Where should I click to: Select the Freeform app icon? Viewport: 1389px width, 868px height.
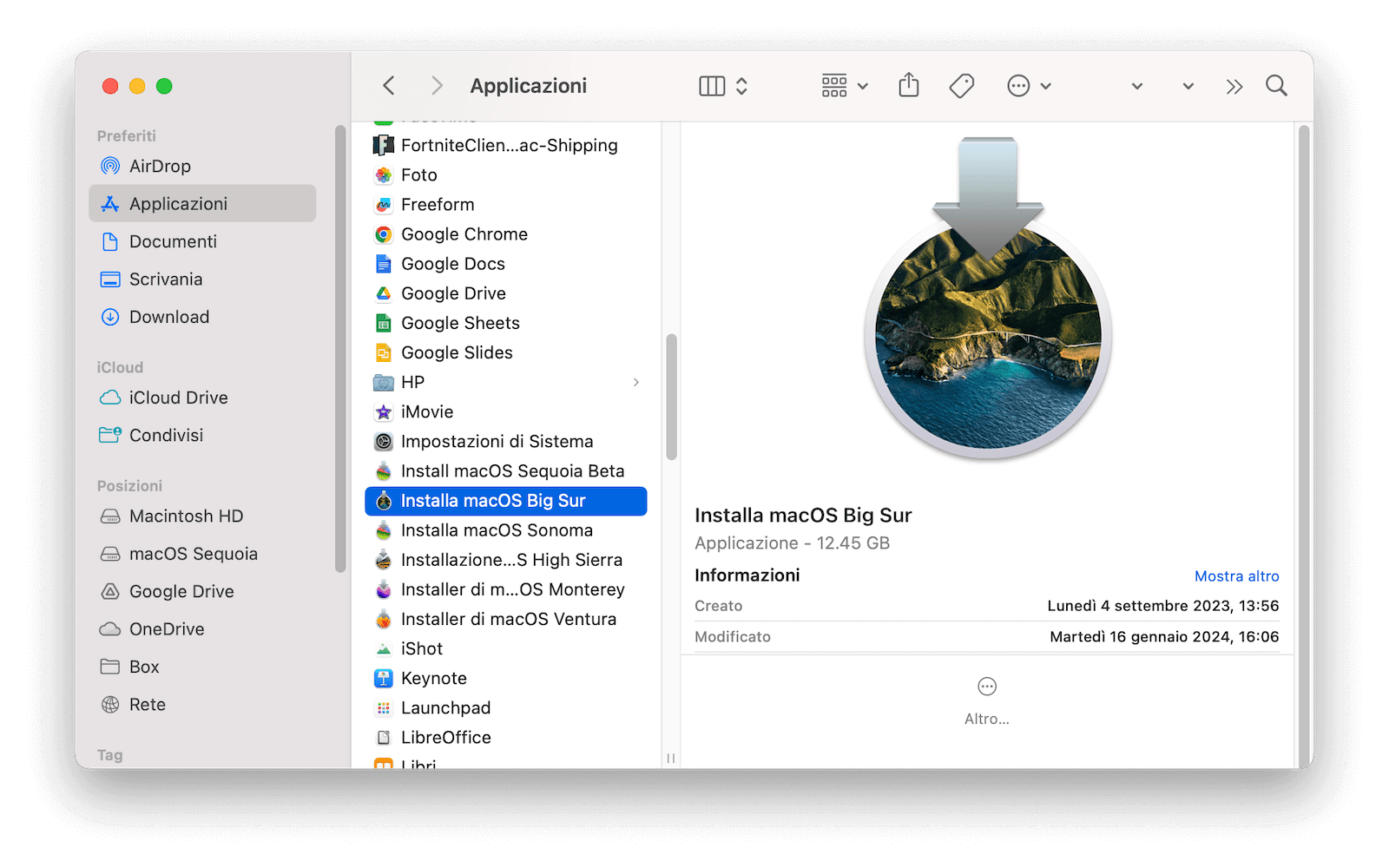tap(384, 205)
